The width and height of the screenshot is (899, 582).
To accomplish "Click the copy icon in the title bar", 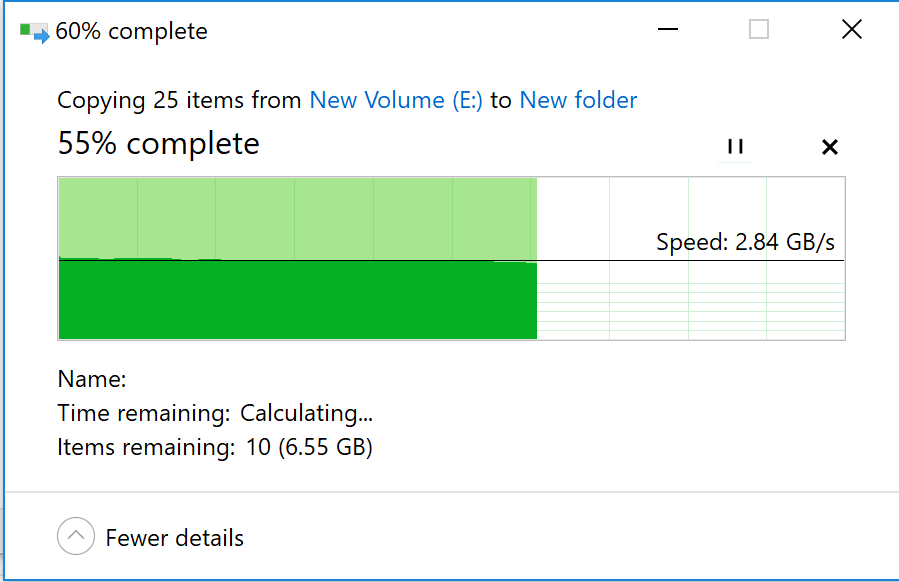I will click(x=34, y=32).
